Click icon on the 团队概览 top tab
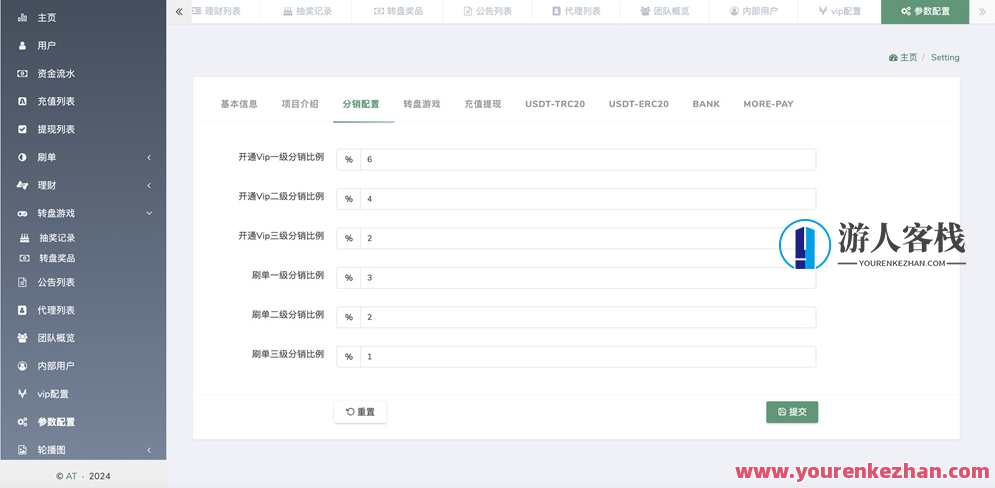995x488 pixels. click(645, 11)
